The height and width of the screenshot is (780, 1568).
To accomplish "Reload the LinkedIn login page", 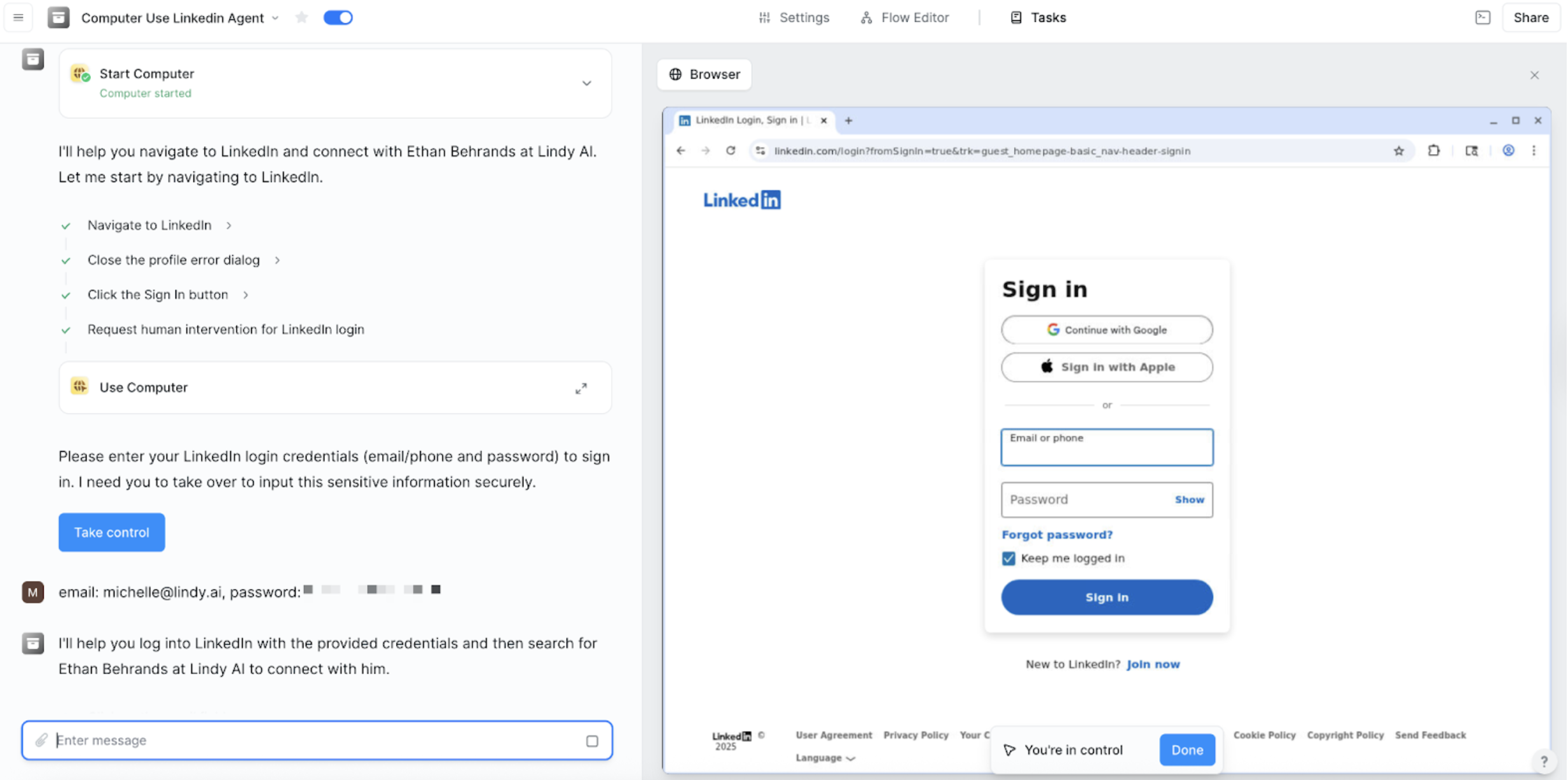I will click(x=731, y=151).
